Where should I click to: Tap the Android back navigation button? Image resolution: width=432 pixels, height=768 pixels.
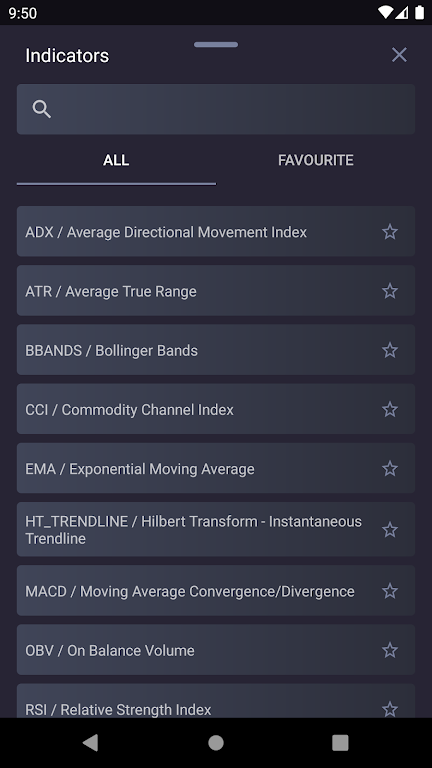pyautogui.click(x=91, y=743)
